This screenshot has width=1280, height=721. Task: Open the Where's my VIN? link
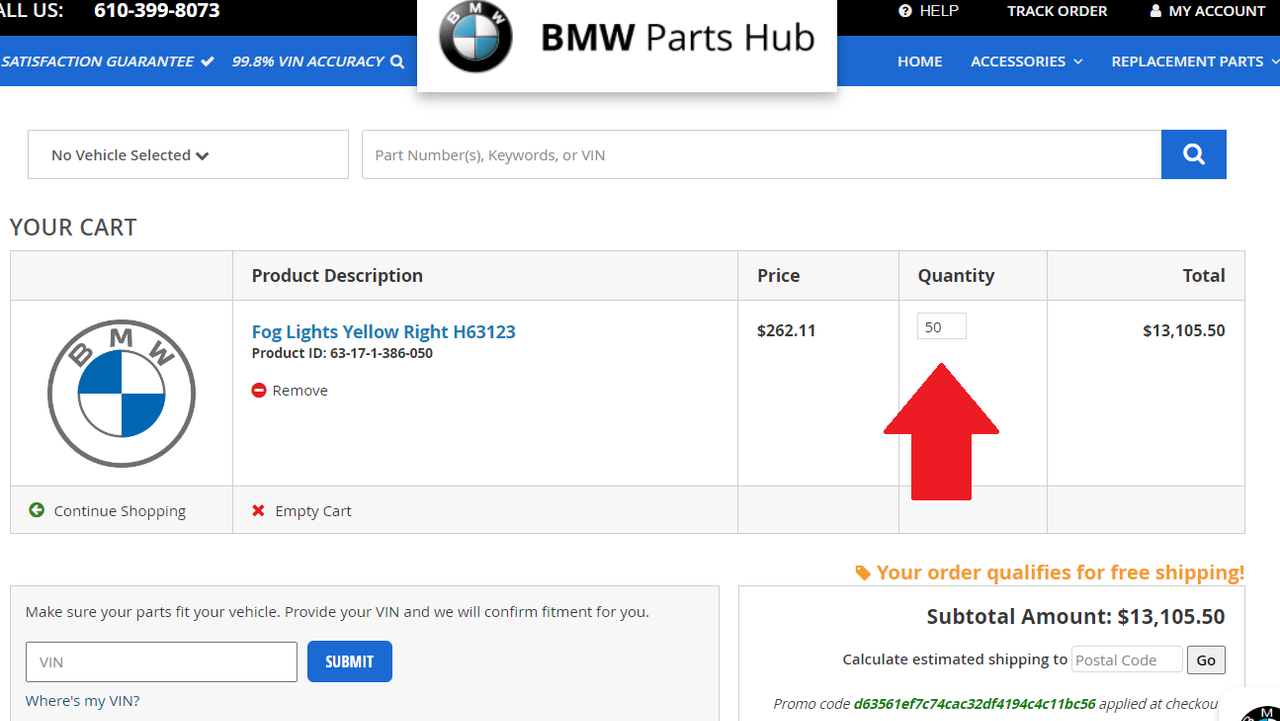click(83, 701)
